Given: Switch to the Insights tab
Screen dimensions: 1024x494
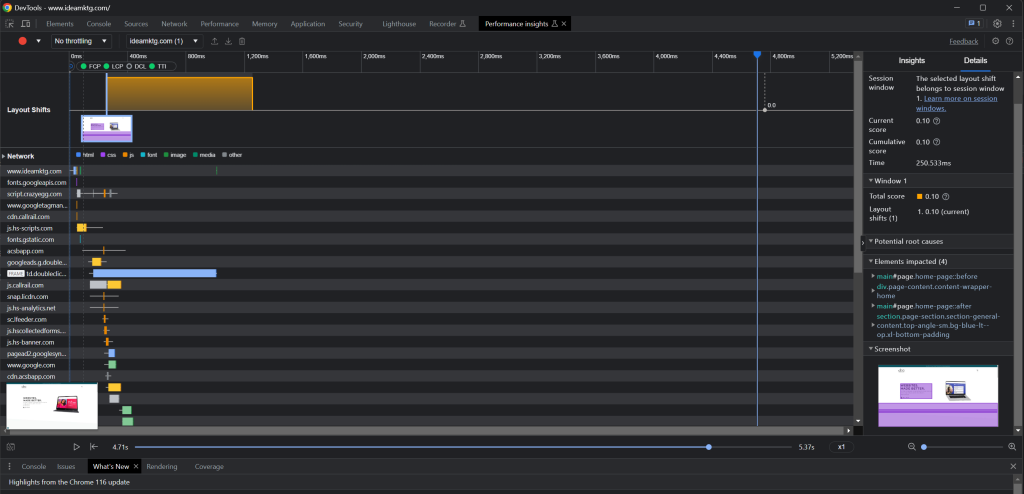Looking at the screenshot, I should click(911, 61).
